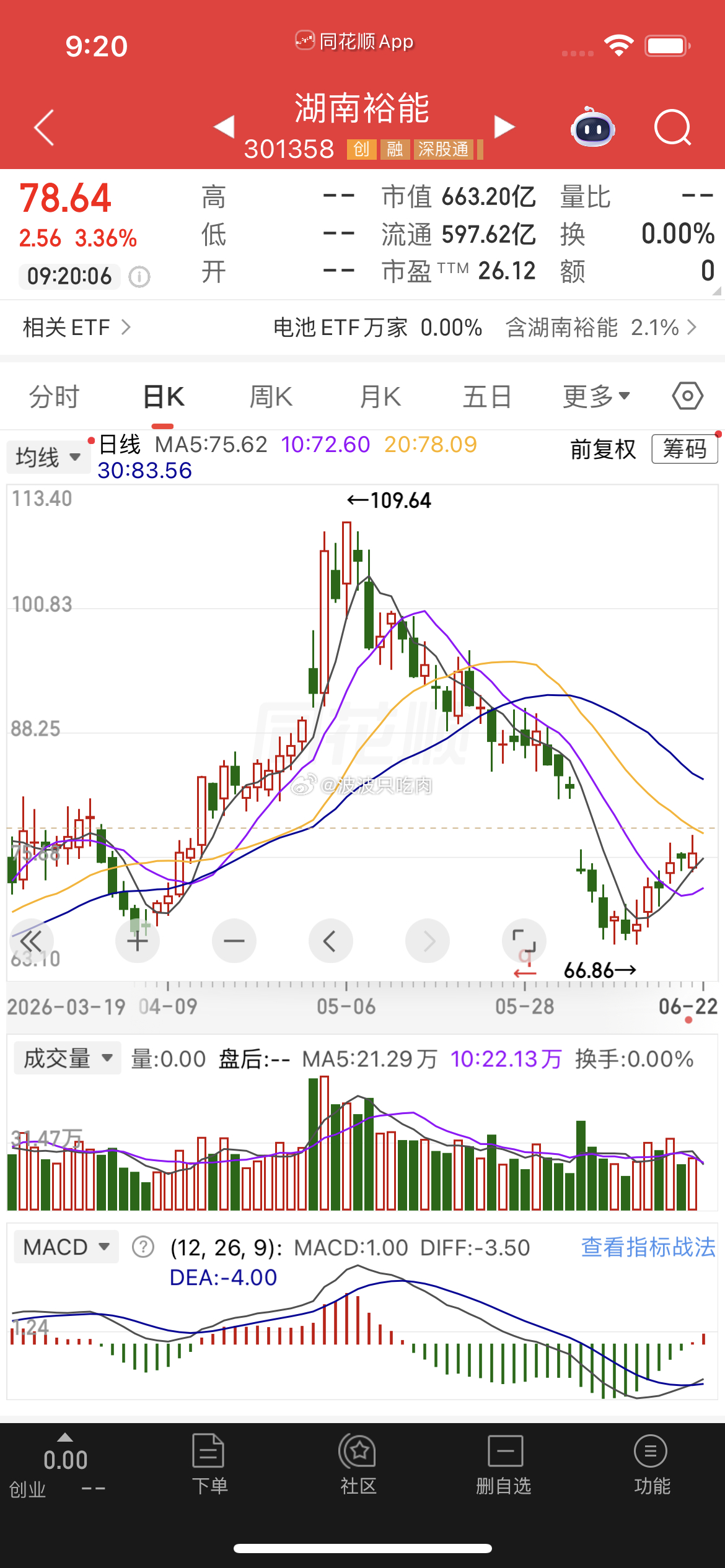Tap the 109.64 high price marker
This screenshot has width=725, height=1568.
pyautogui.click(x=389, y=500)
